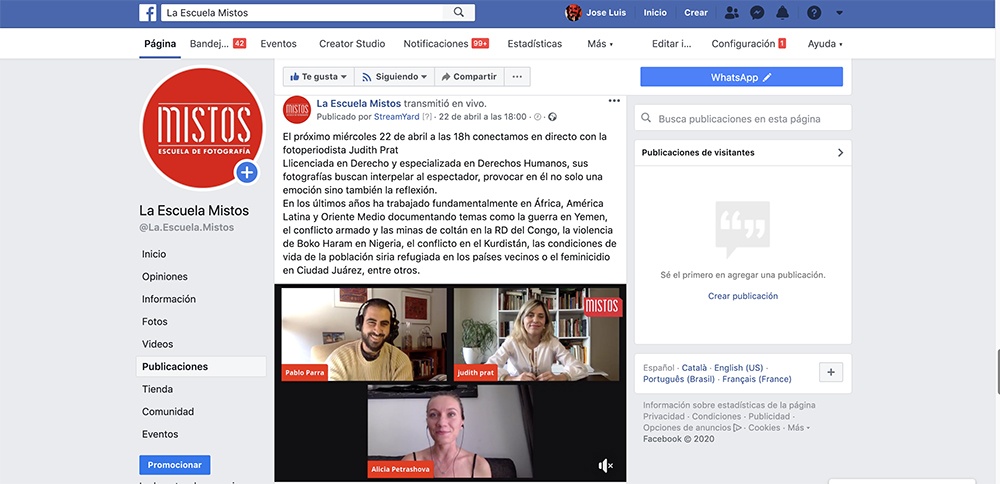
Task: Open page more-actions ellipsis button
Action: pos(517,77)
